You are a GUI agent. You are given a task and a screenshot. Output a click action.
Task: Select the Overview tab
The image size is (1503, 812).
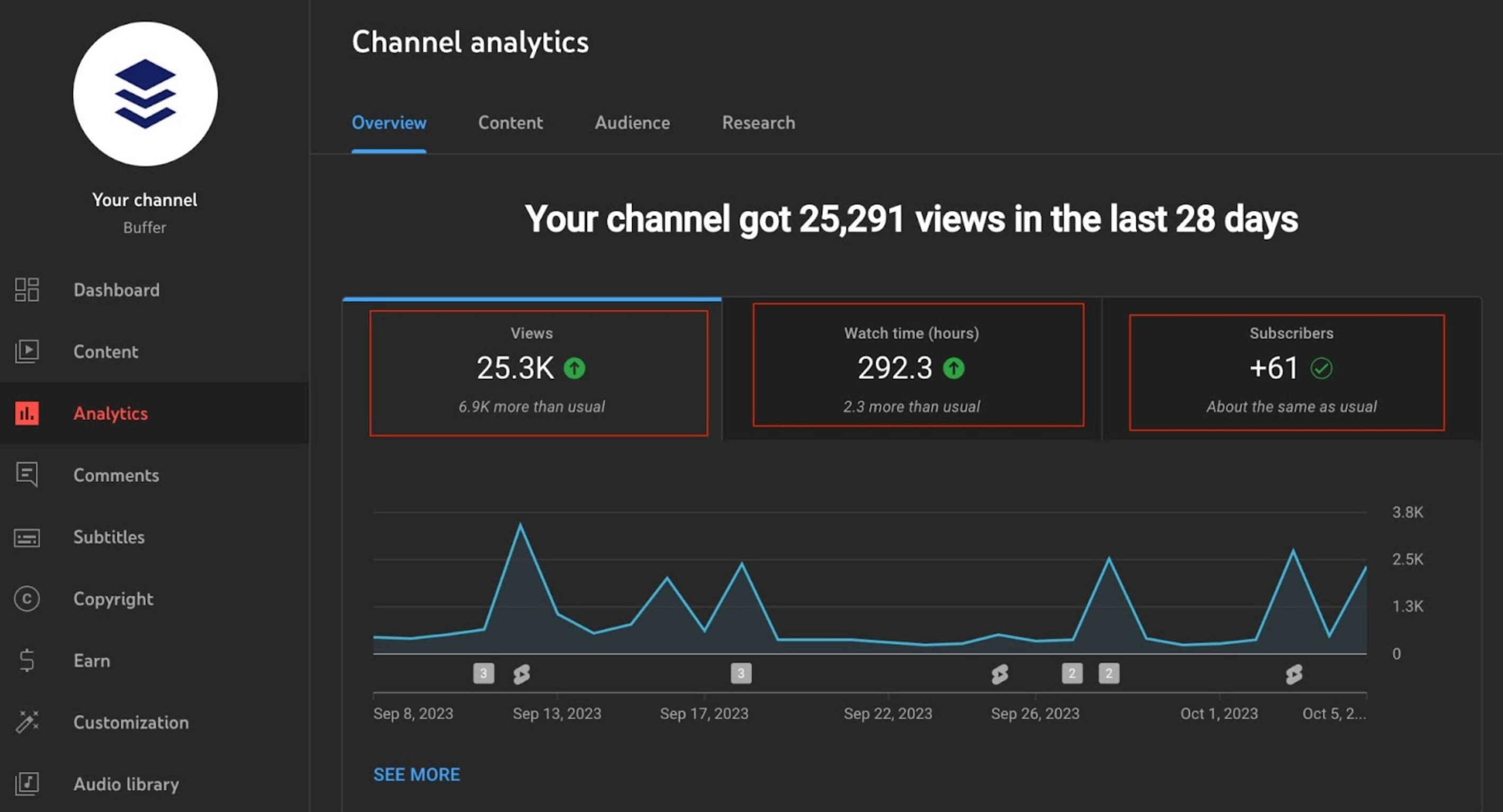[389, 123]
